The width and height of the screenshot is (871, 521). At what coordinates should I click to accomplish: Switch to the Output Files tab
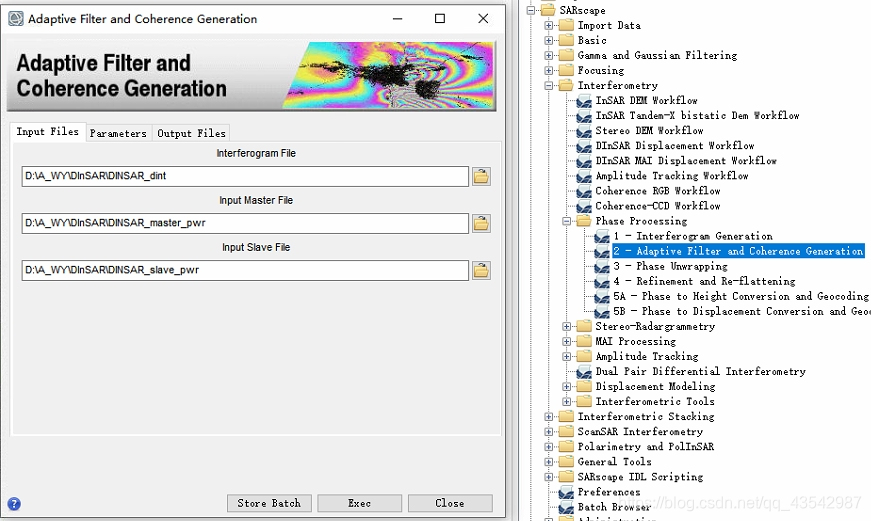(x=191, y=133)
